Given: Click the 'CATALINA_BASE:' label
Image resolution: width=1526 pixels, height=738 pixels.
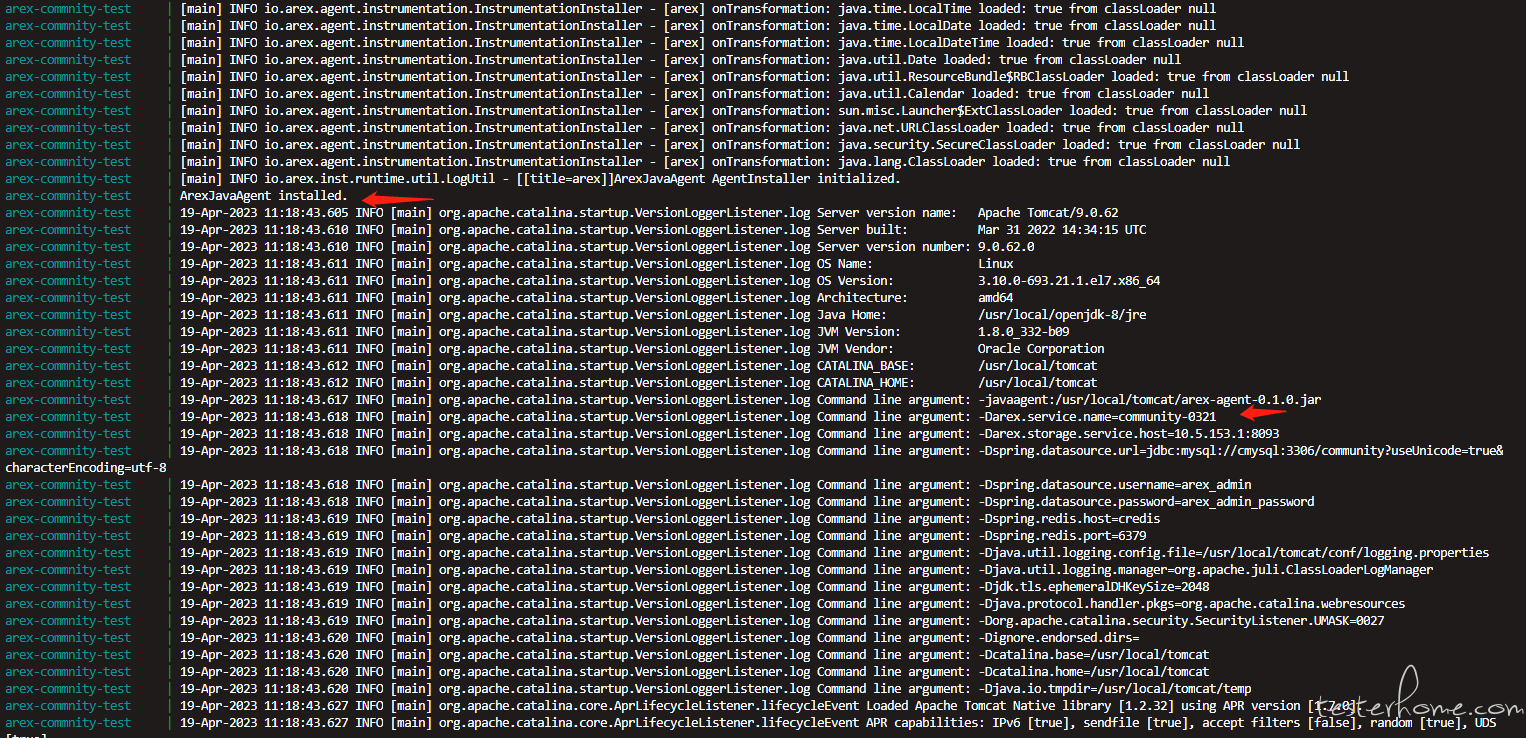Looking at the screenshot, I should [866, 365].
